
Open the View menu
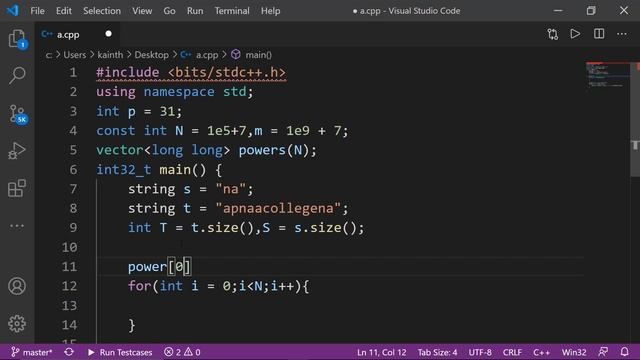point(142,11)
